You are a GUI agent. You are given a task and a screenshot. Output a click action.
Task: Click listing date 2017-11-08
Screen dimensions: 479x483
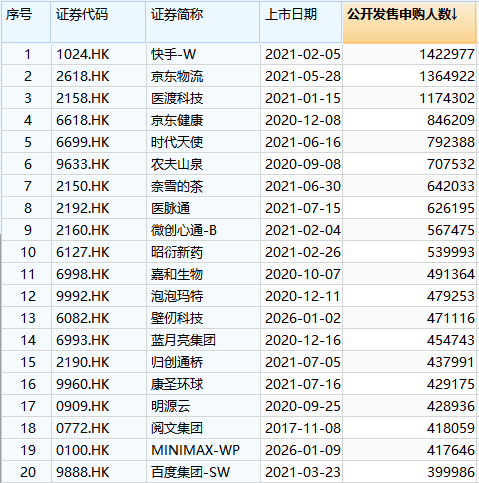(301, 428)
